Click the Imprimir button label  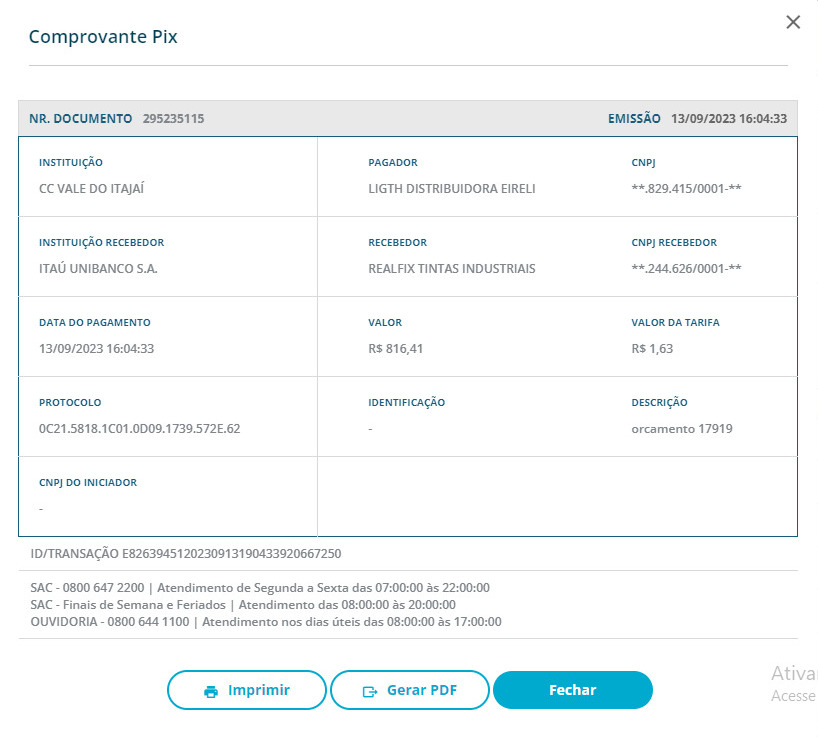[259, 690]
